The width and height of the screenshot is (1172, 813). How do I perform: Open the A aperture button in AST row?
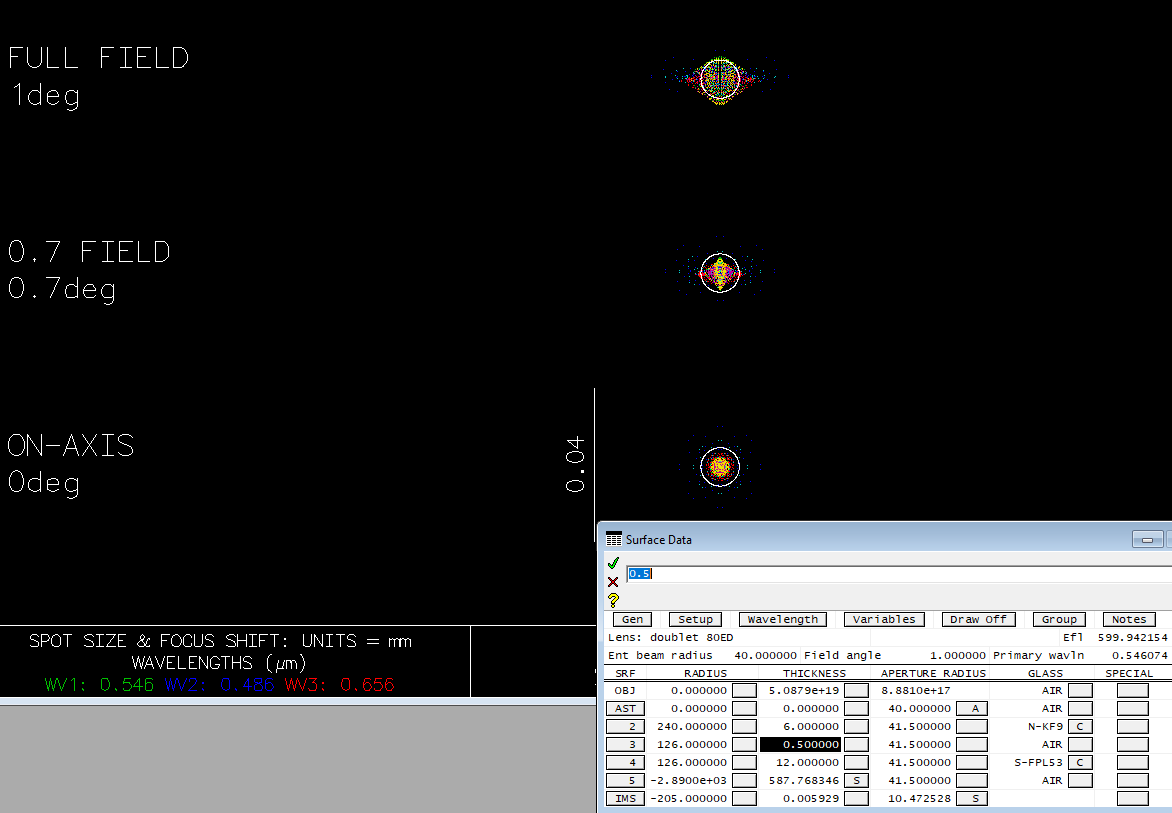point(972,708)
